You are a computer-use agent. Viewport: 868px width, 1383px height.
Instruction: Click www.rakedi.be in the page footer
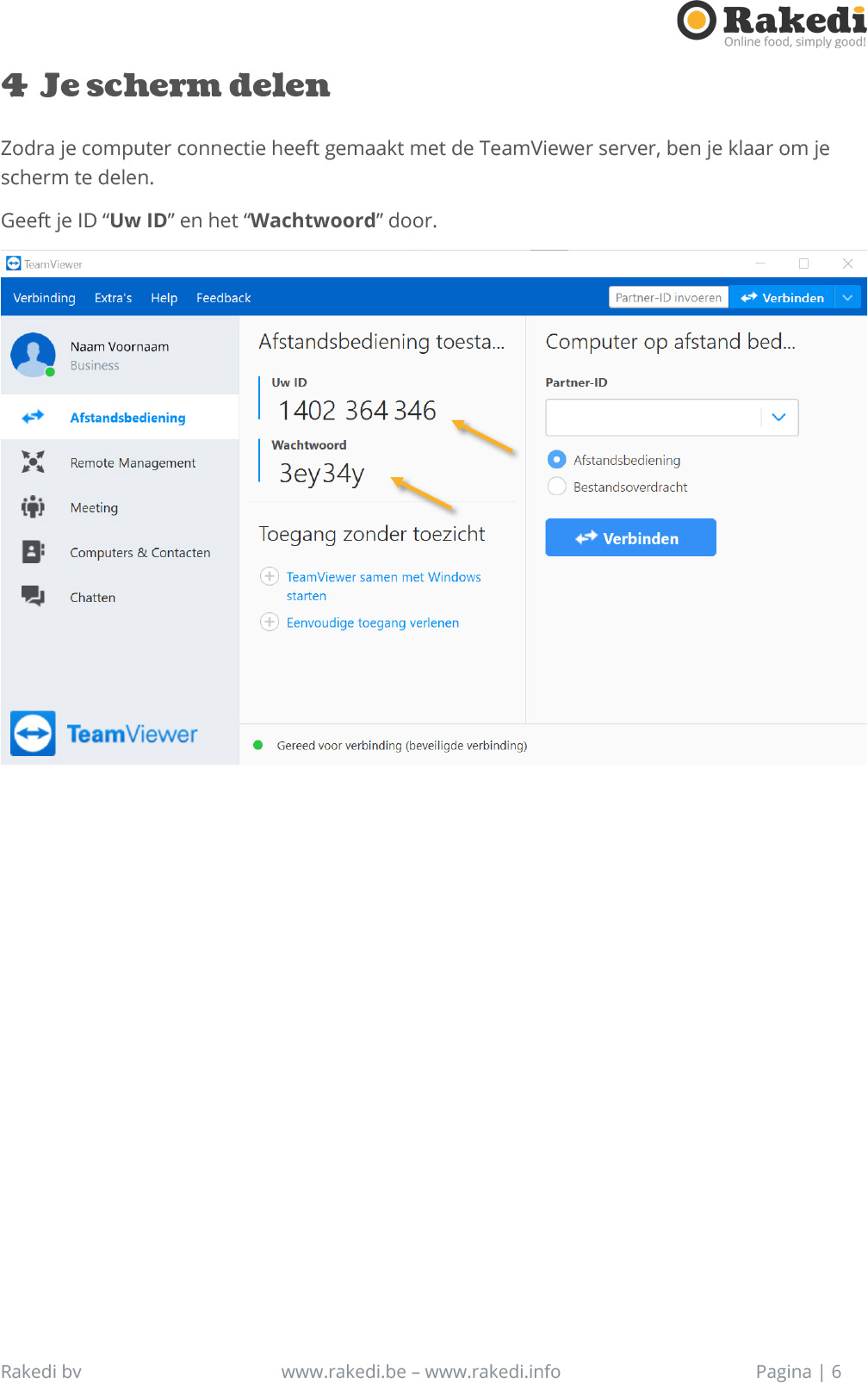344,1371
